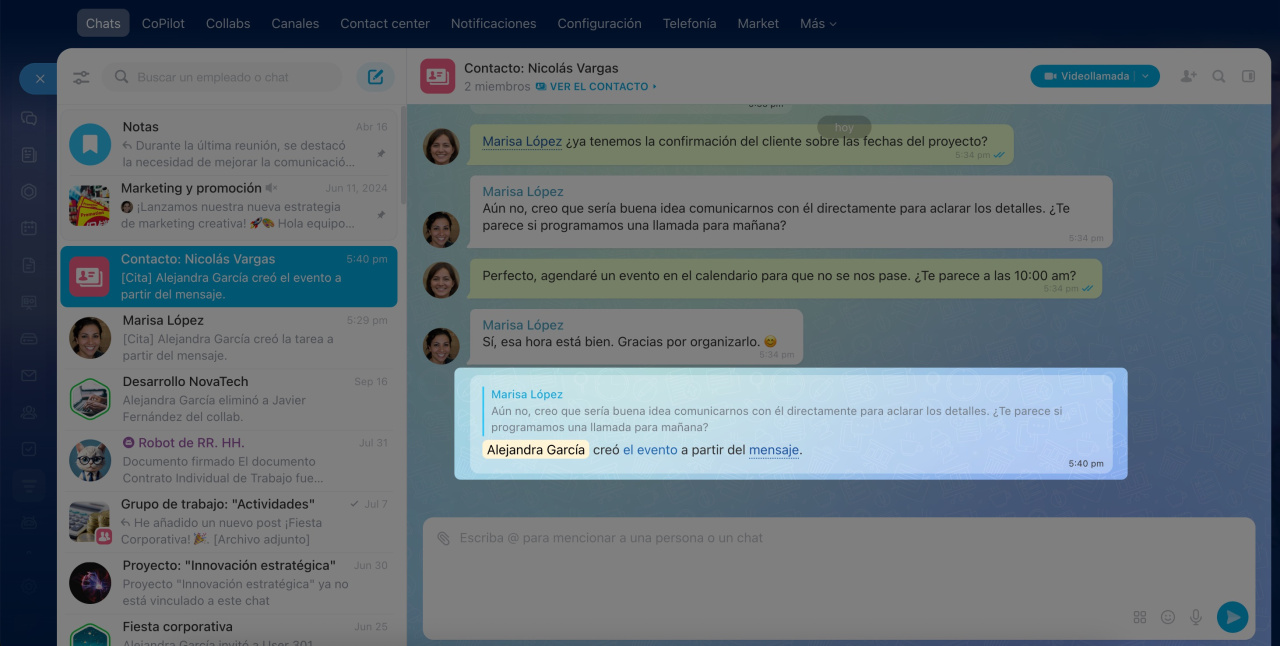Open the 'el evento' link in message
1280x646 pixels.
click(x=650, y=450)
